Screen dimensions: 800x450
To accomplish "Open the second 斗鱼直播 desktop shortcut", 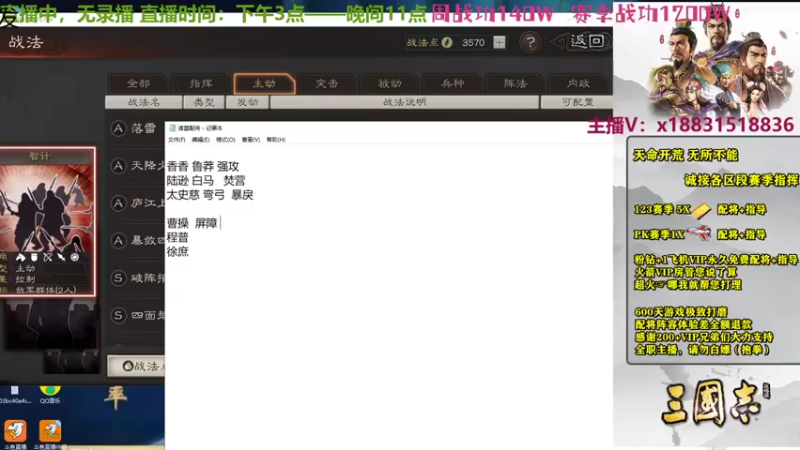I will (x=49, y=434).
